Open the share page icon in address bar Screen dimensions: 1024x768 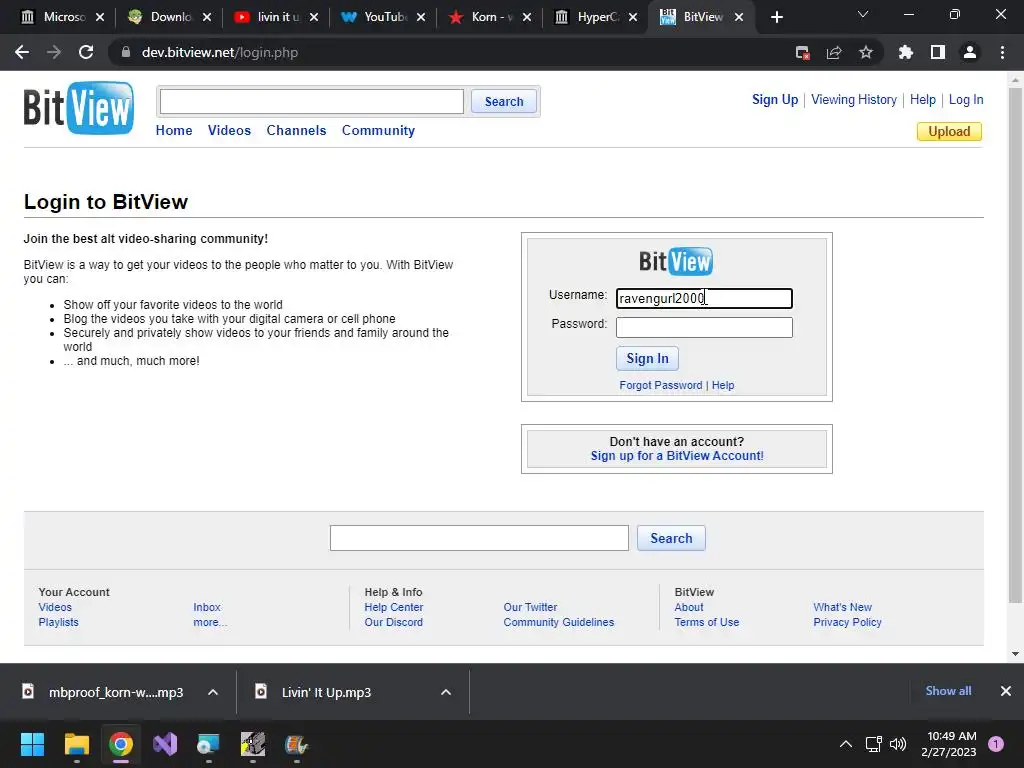834,52
